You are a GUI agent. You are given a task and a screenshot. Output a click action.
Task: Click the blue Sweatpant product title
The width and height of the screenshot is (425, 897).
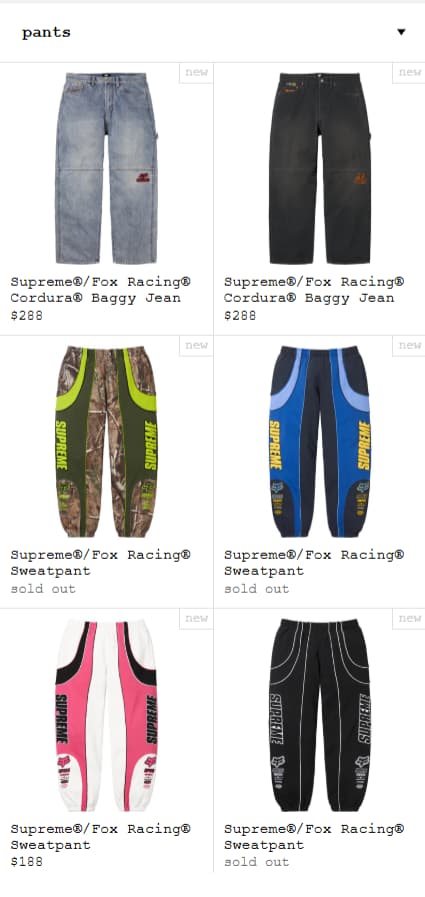click(x=314, y=563)
